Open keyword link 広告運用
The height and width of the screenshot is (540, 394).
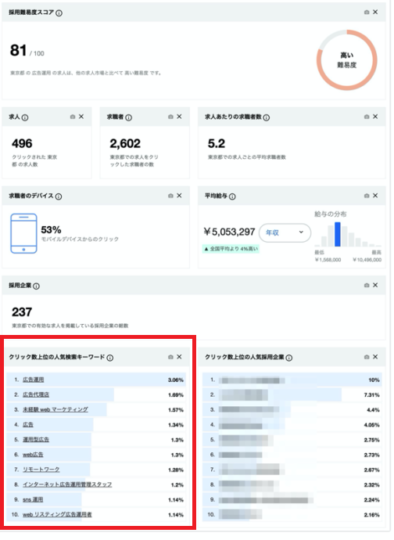[33, 380]
